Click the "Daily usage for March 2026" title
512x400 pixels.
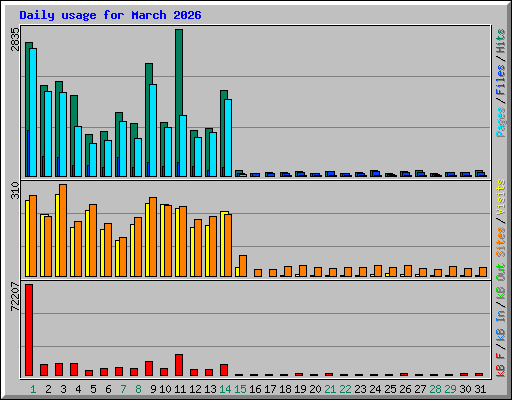tap(110, 15)
